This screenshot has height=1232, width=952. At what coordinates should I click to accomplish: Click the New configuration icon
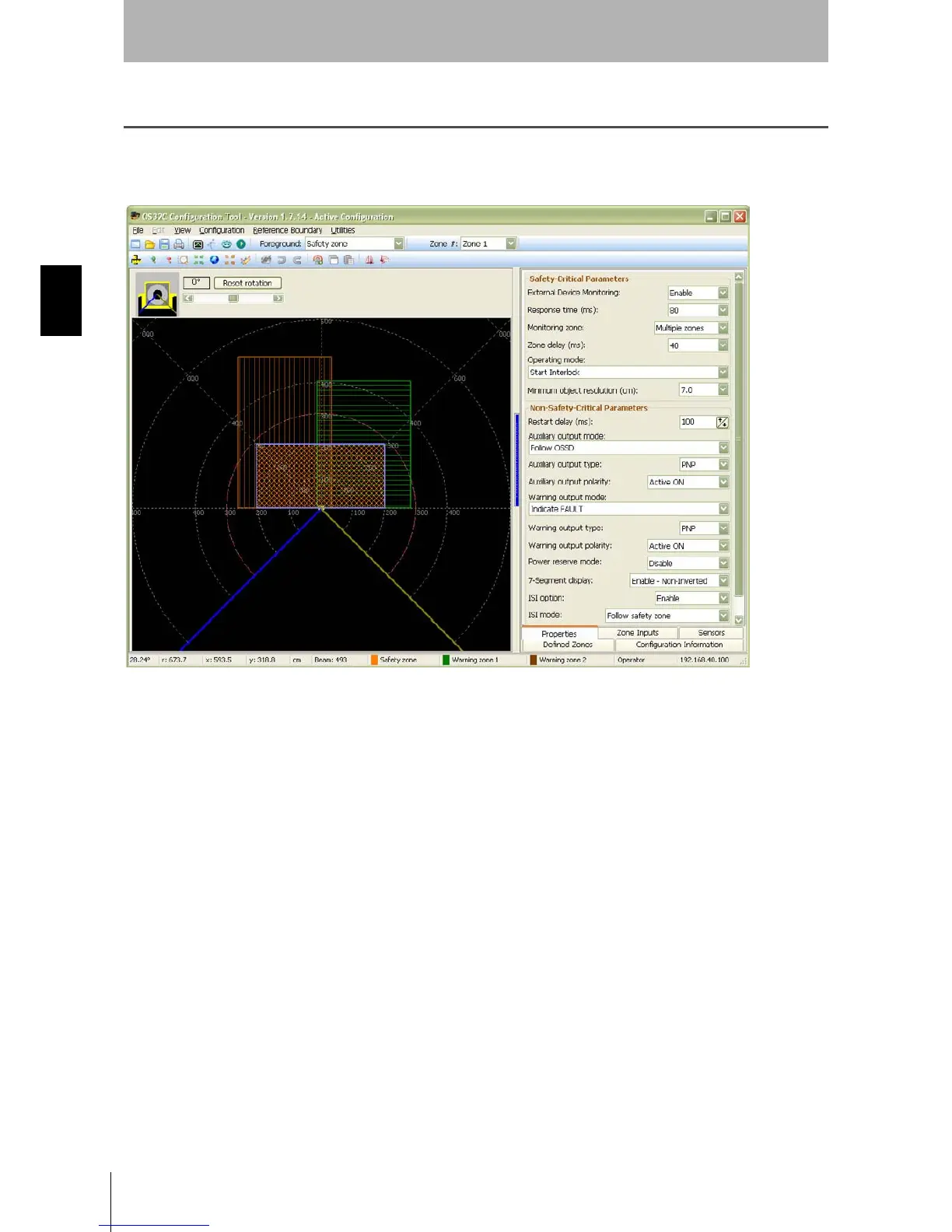pyautogui.click(x=135, y=244)
